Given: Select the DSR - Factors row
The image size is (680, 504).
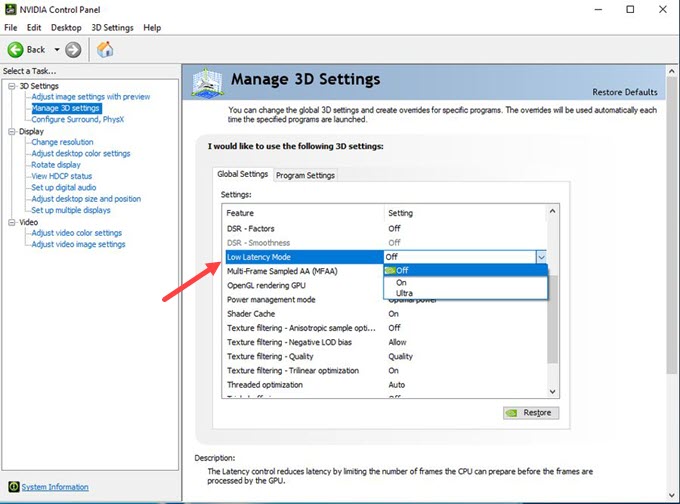Looking at the screenshot, I should (386, 229).
